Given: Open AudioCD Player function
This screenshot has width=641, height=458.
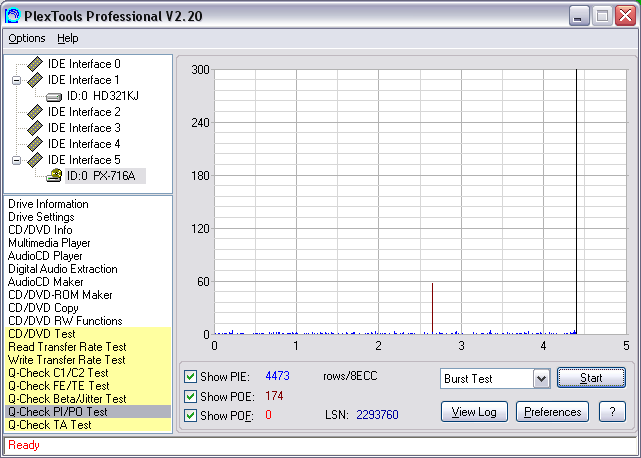Looking at the screenshot, I should (x=45, y=256).
